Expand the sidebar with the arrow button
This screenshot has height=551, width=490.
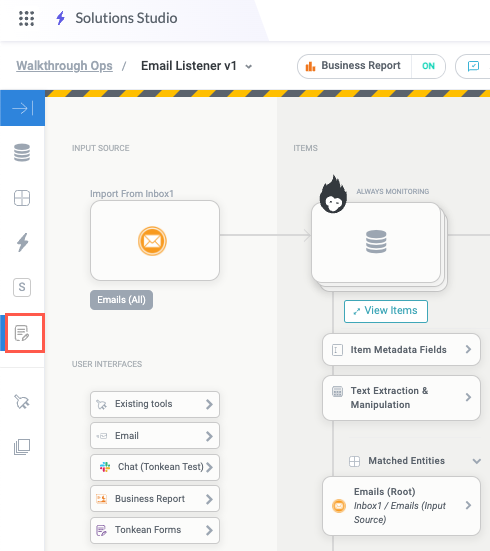(22, 108)
